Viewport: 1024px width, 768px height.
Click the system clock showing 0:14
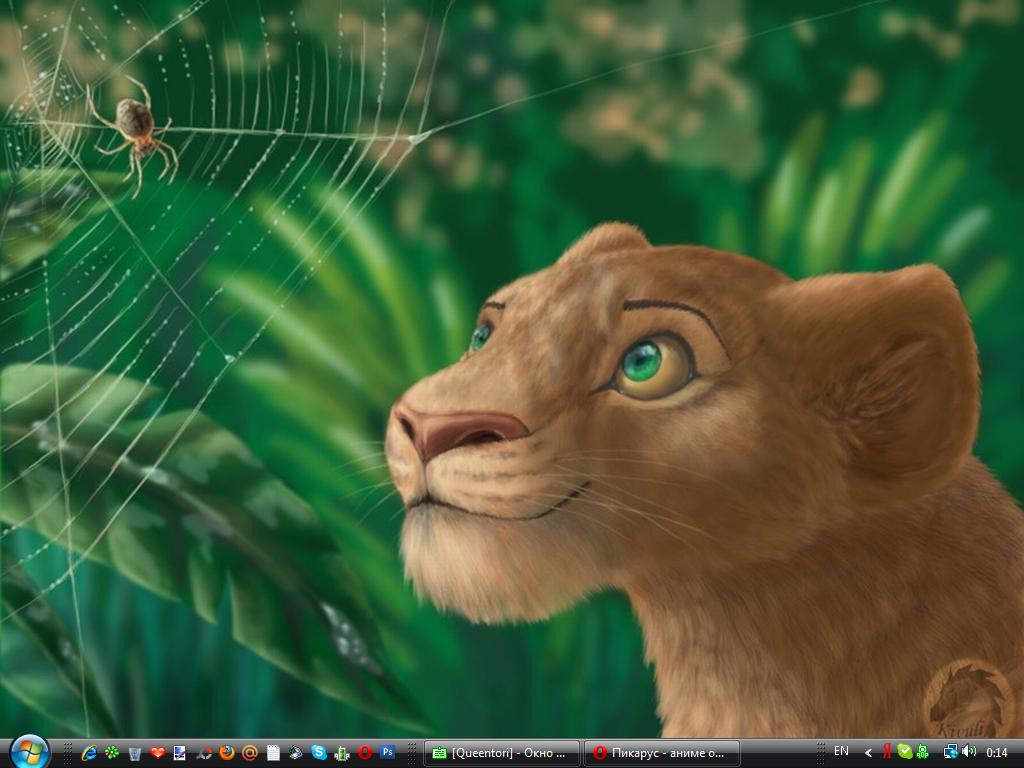[x=997, y=753]
